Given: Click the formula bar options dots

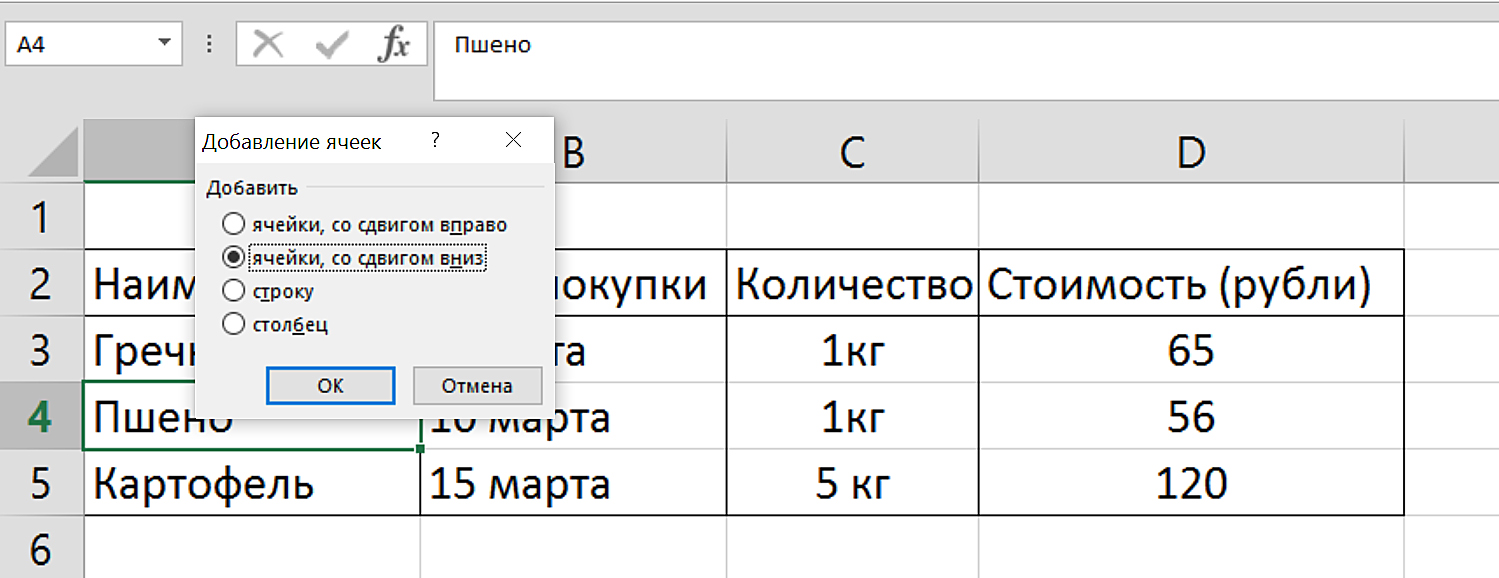Looking at the screenshot, I should coord(209,45).
